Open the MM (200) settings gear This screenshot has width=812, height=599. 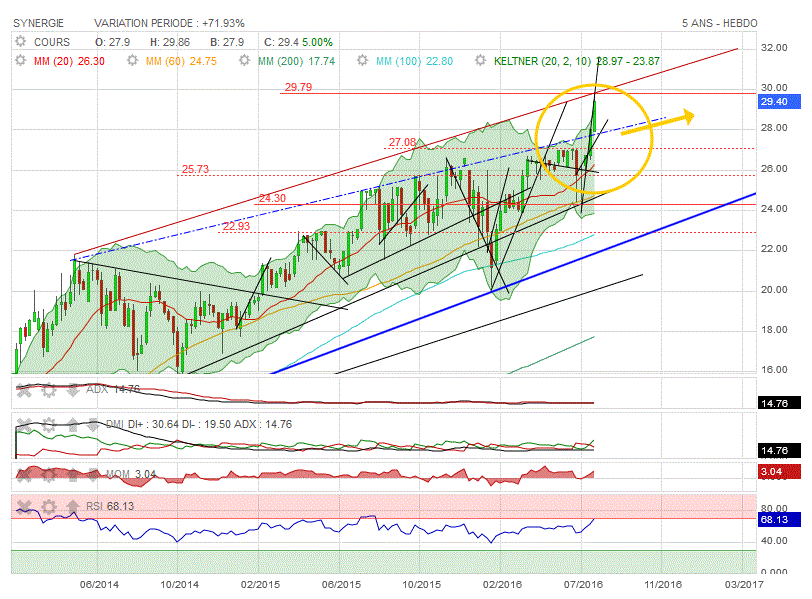pos(244,61)
